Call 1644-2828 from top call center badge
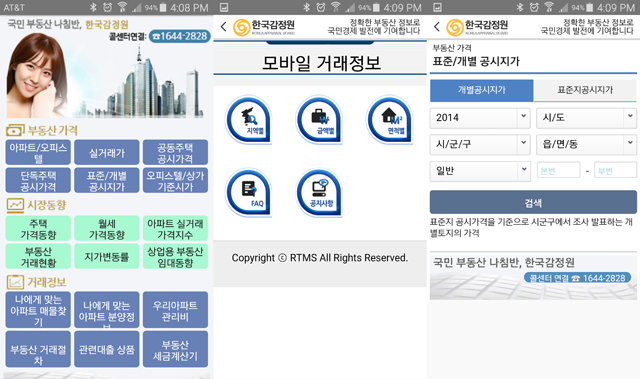Viewport: 640px width, 379px height. tap(180, 36)
